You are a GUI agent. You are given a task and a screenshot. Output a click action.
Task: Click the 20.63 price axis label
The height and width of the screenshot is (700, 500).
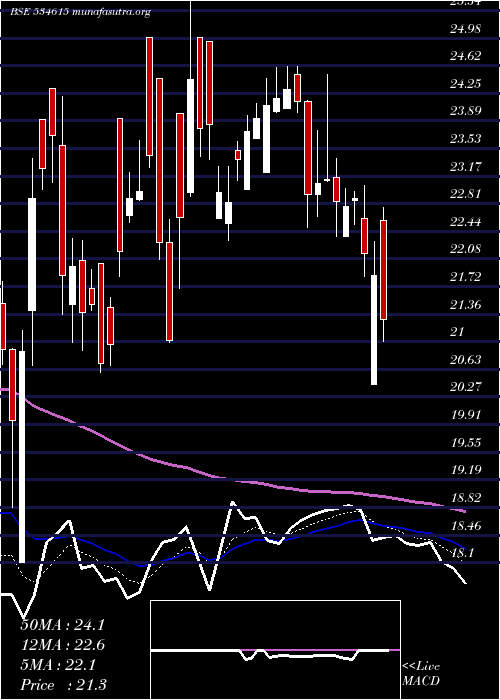click(x=465, y=359)
